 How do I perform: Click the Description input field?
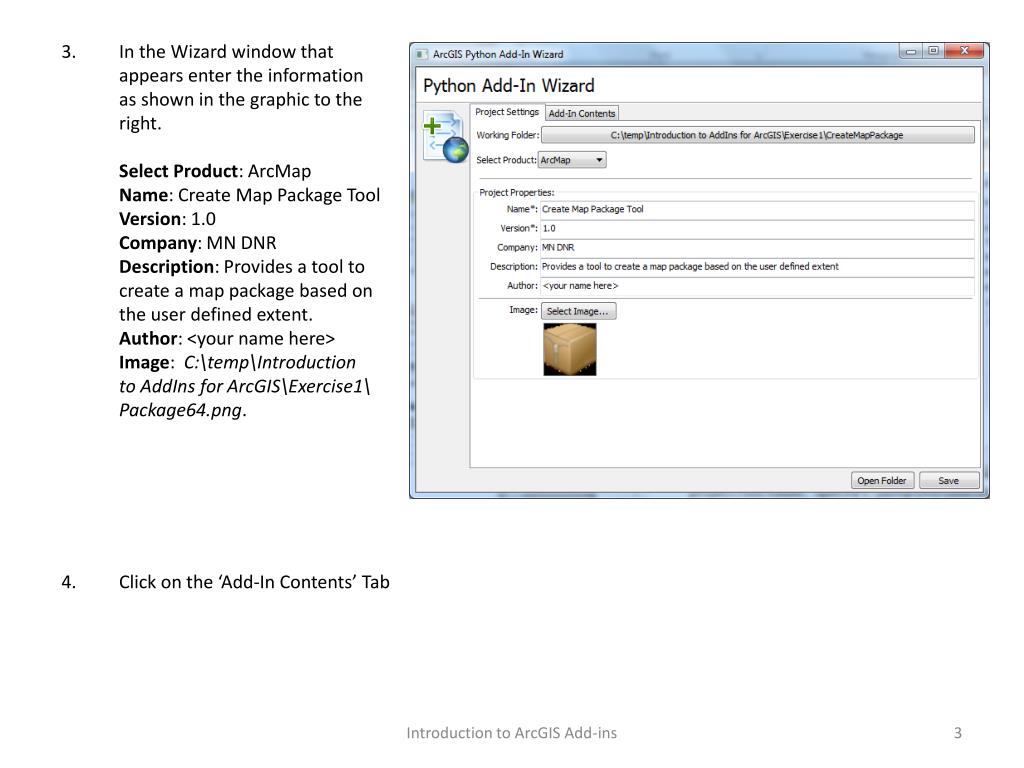pyautogui.click(x=758, y=266)
